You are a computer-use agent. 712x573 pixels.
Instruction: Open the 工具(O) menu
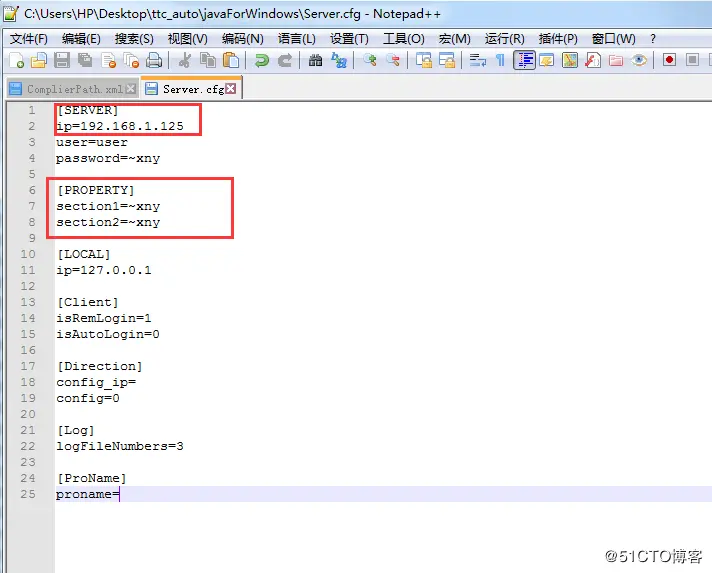[x=404, y=39]
